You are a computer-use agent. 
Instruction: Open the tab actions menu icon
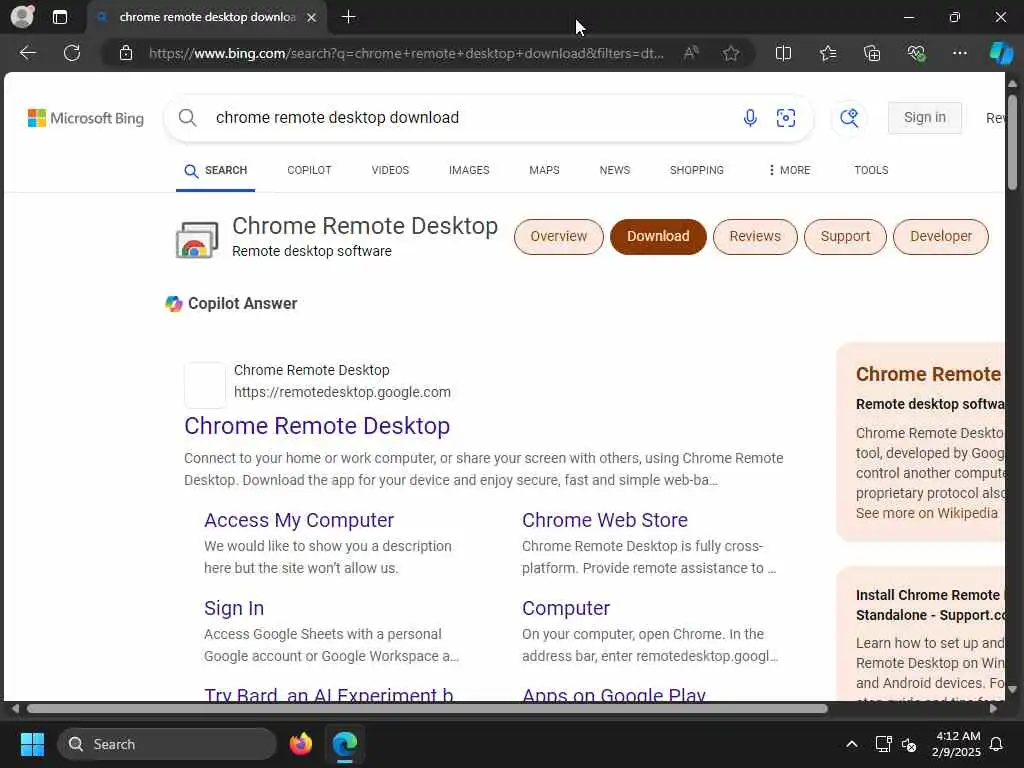(x=59, y=17)
